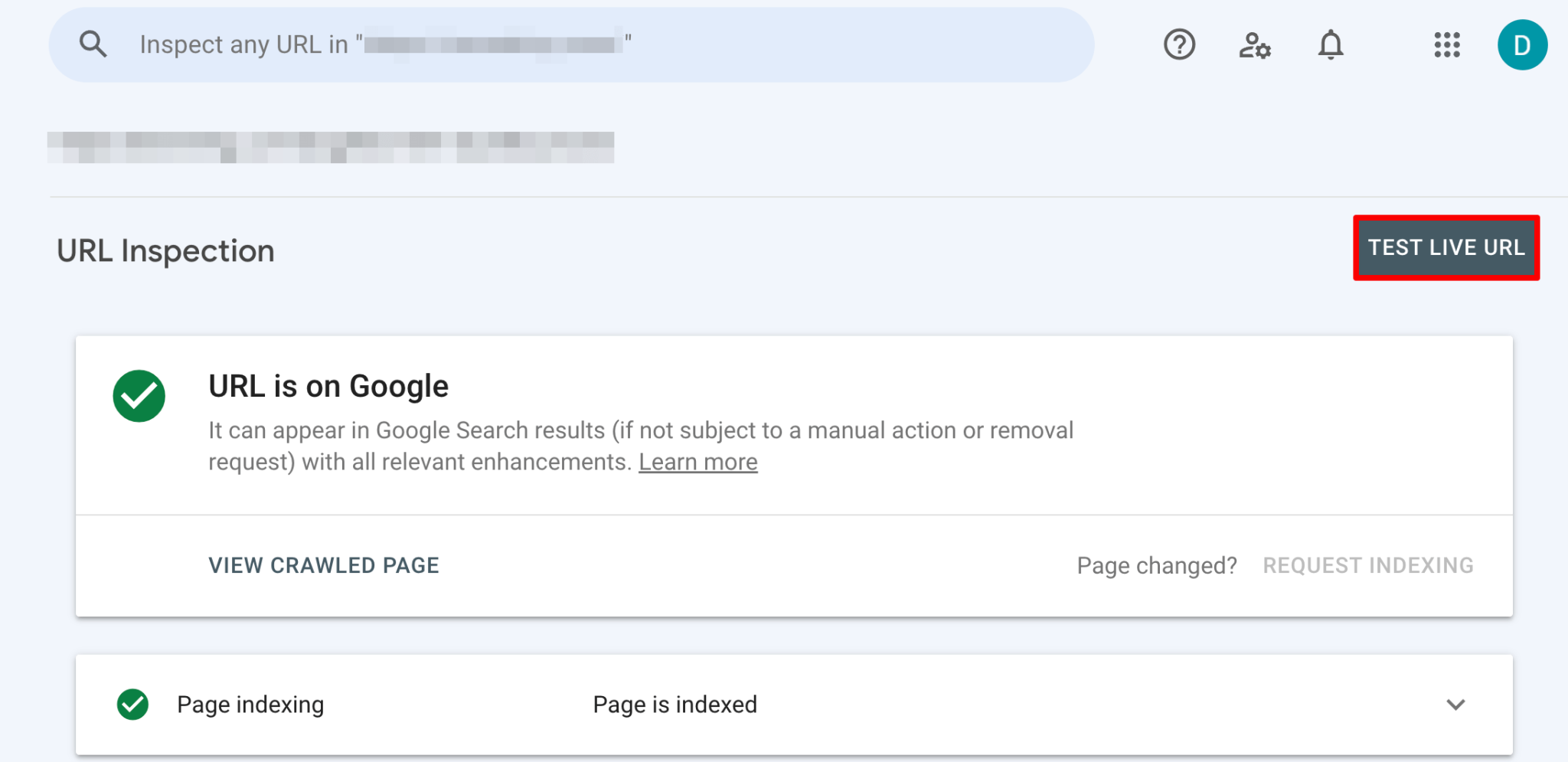Click the Page indexing green check icon
Viewport: 1568px width, 762px height.
pos(132,705)
